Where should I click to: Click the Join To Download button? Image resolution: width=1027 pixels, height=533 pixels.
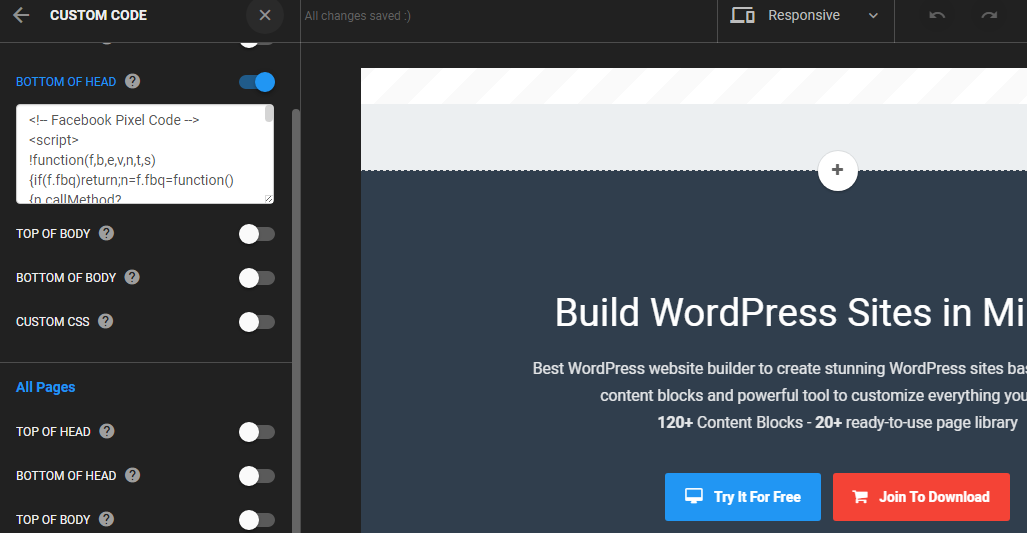[920, 497]
